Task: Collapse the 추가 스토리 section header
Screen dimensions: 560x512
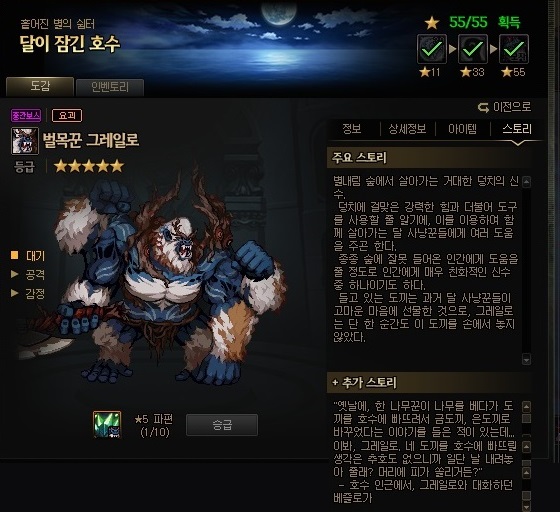Action: [x=429, y=382]
